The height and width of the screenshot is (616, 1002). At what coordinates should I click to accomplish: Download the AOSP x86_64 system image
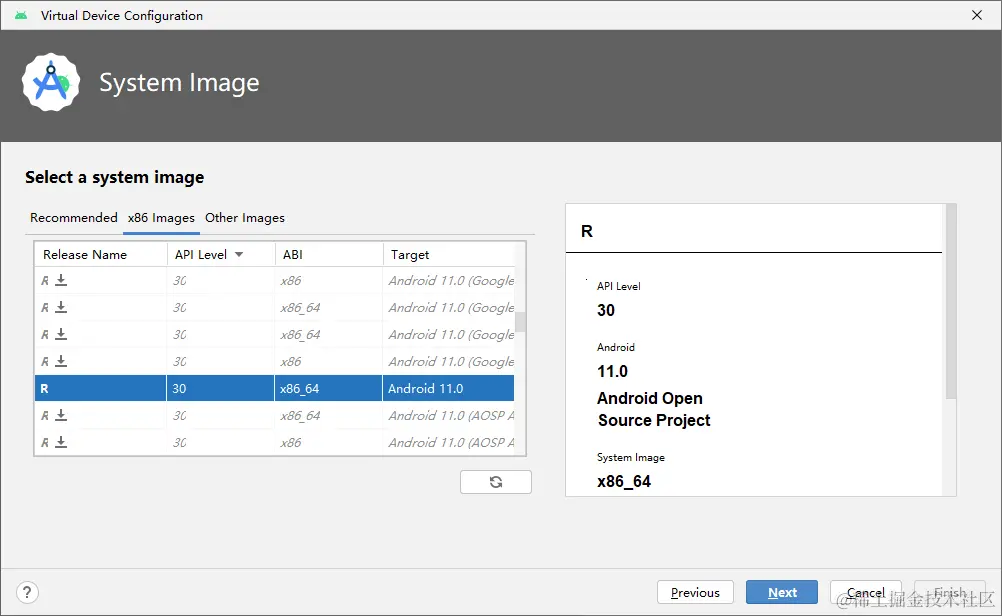coord(61,415)
